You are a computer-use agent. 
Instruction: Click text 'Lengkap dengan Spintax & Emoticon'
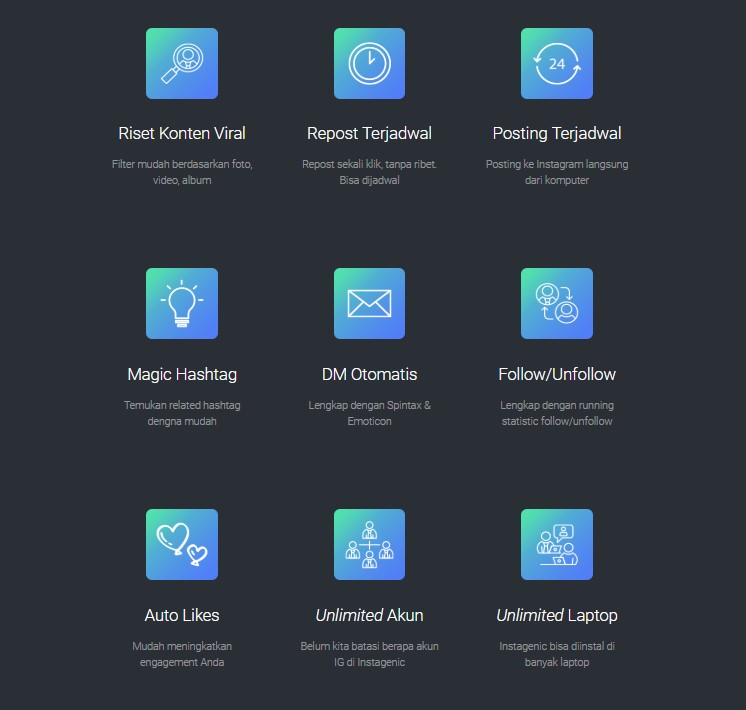[x=369, y=413]
